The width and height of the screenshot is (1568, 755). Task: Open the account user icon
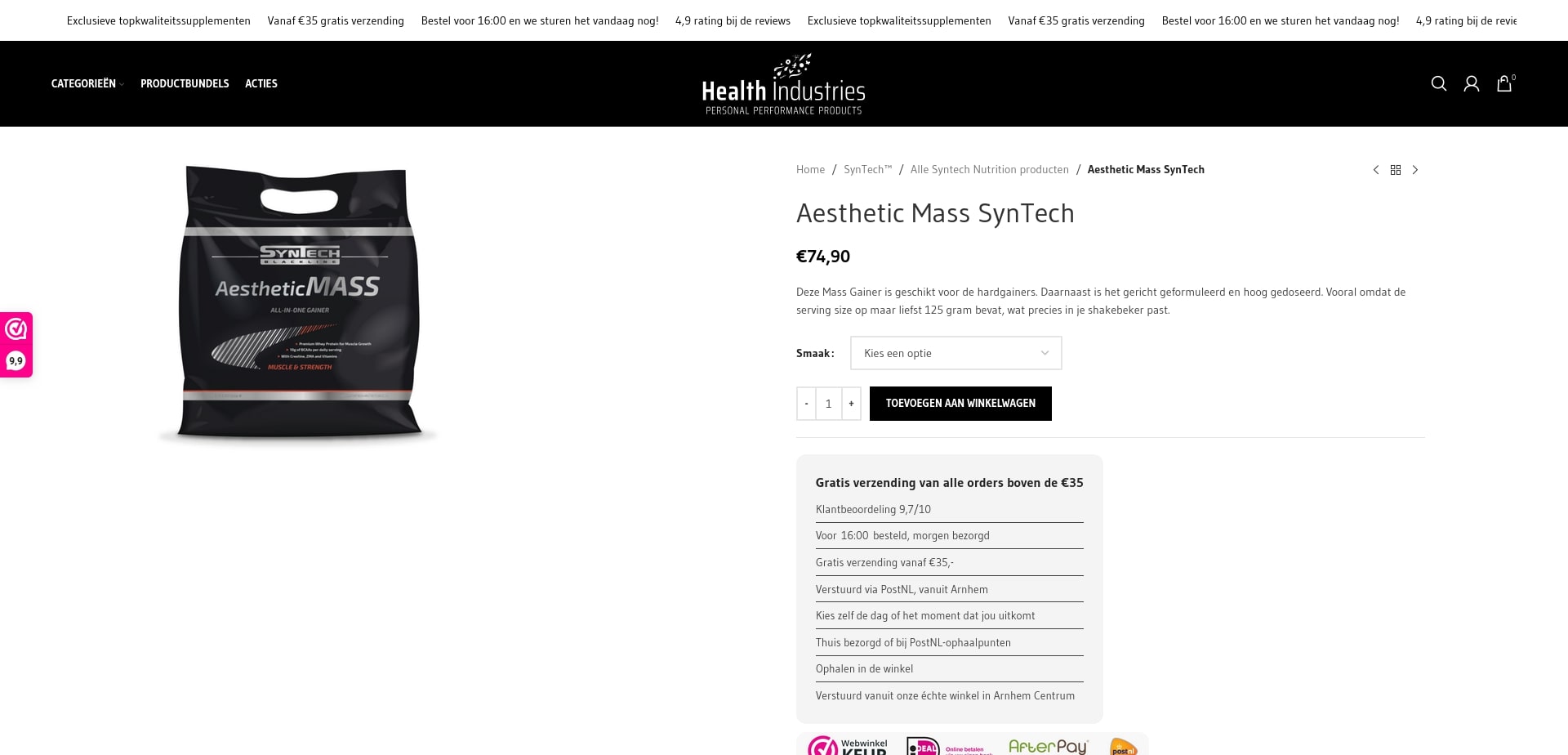[x=1472, y=83]
